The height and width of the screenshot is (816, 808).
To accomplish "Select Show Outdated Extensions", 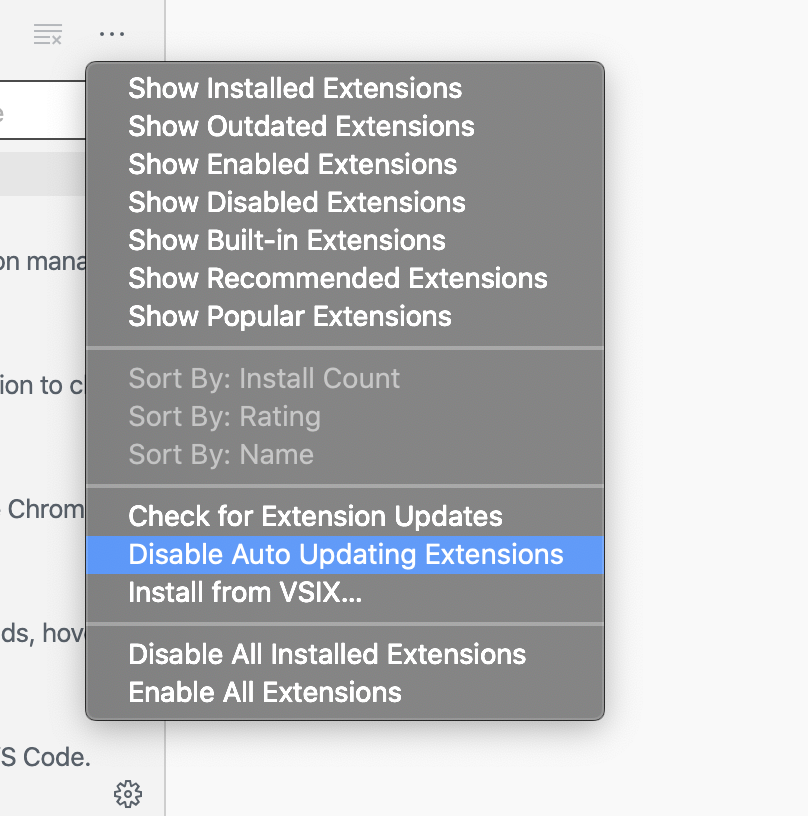I will [x=300, y=127].
